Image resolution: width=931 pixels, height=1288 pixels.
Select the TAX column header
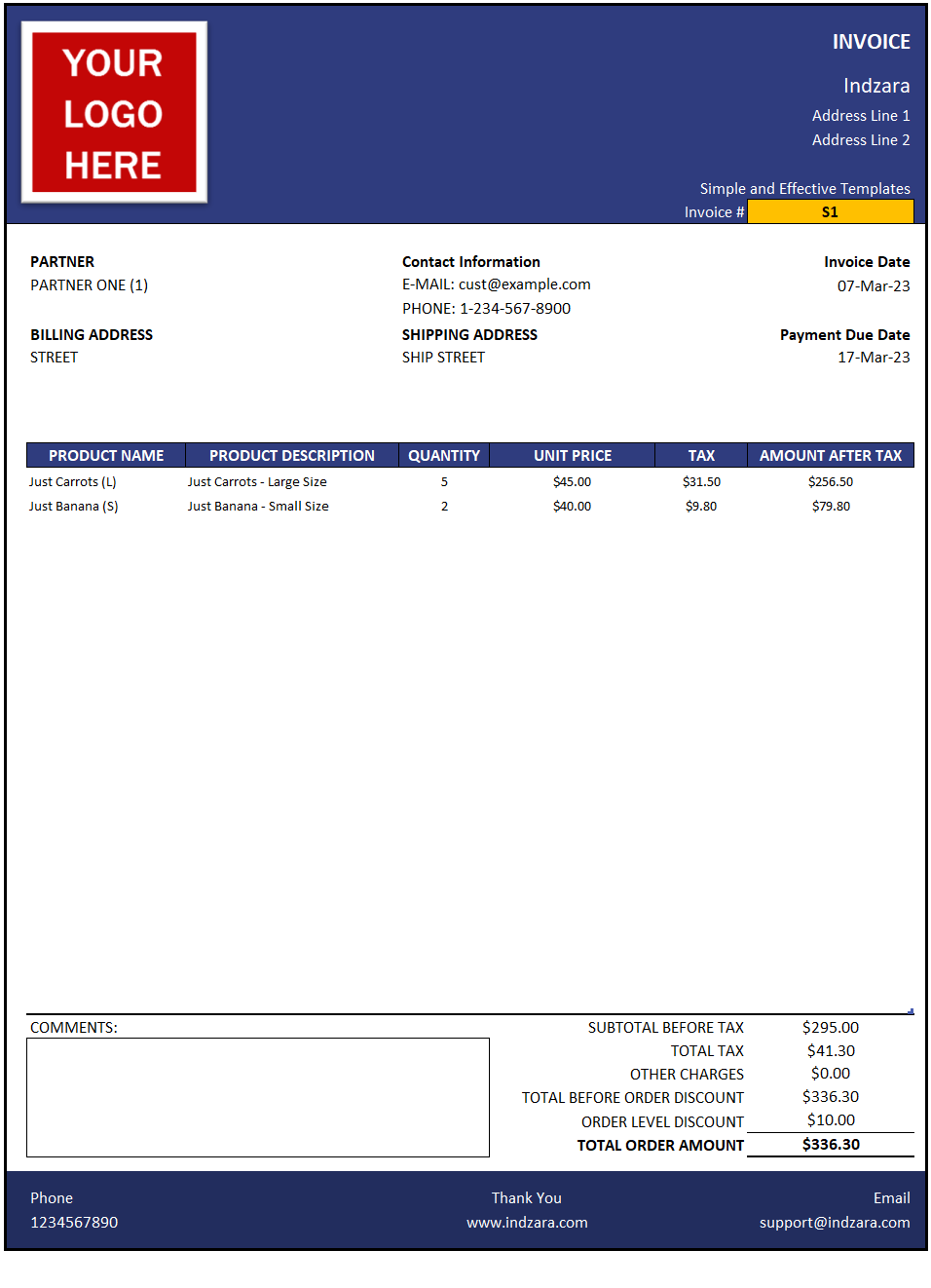(x=701, y=455)
